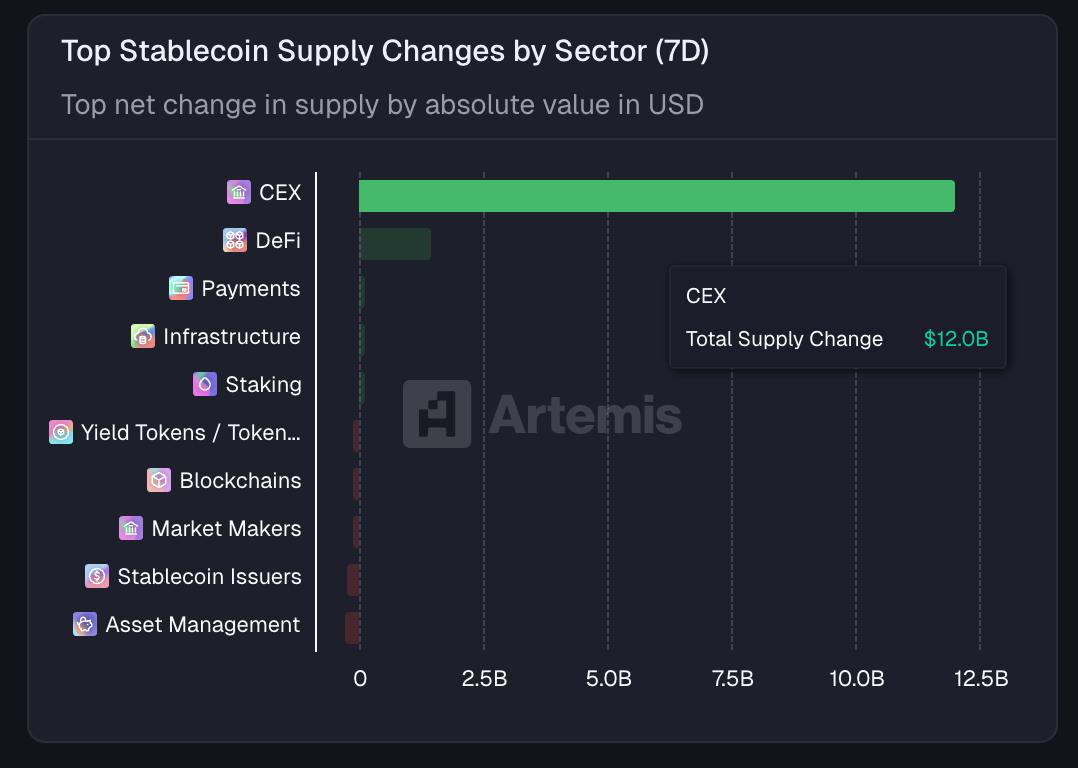This screenshot has width=1078, height=768.
Task: Click the CEX sector bank icon
Action: tap(238, 192)
